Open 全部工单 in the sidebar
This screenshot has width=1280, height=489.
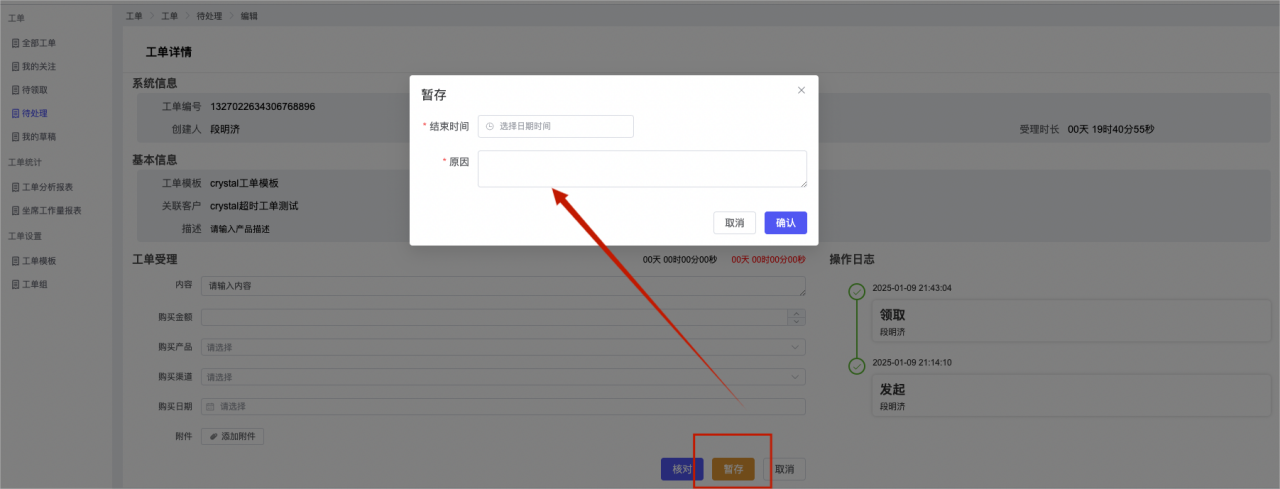tap(39, 43)
